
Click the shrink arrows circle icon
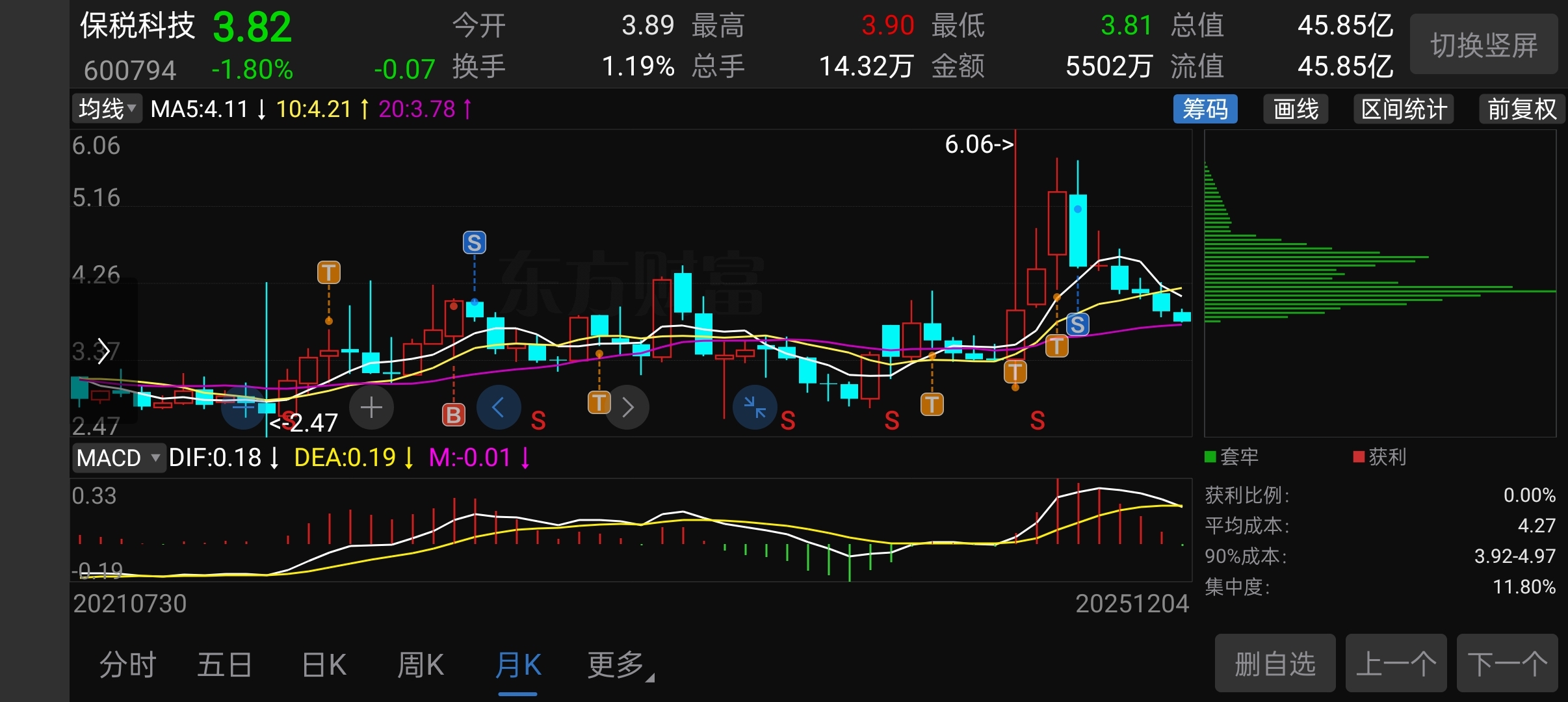click(755, 408)
